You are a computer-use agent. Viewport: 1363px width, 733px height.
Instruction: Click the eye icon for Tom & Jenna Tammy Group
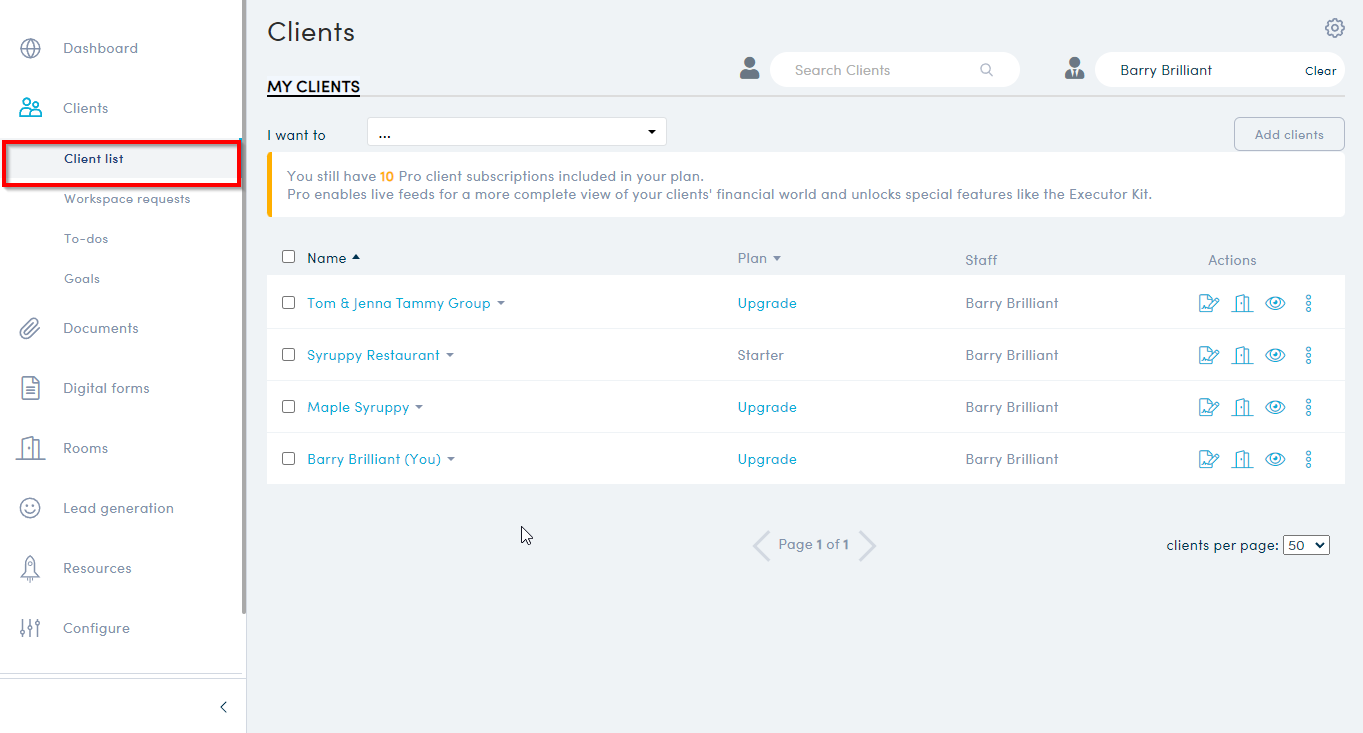point(1275,303)
